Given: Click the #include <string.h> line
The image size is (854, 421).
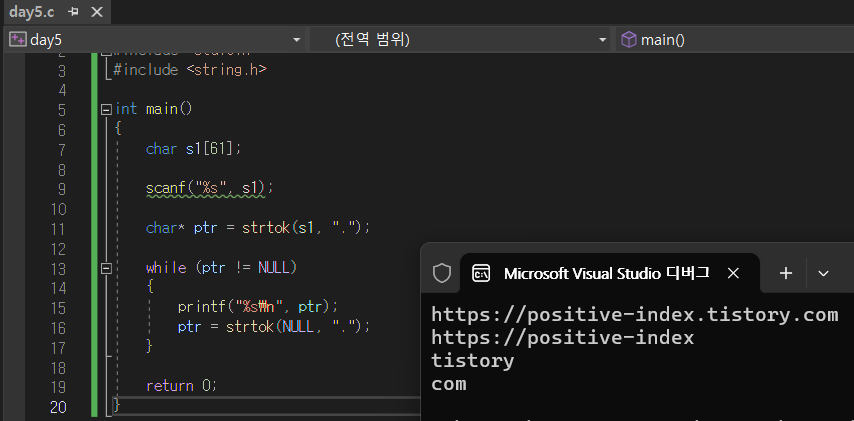Looking at the screenshot, I should 190,70.
